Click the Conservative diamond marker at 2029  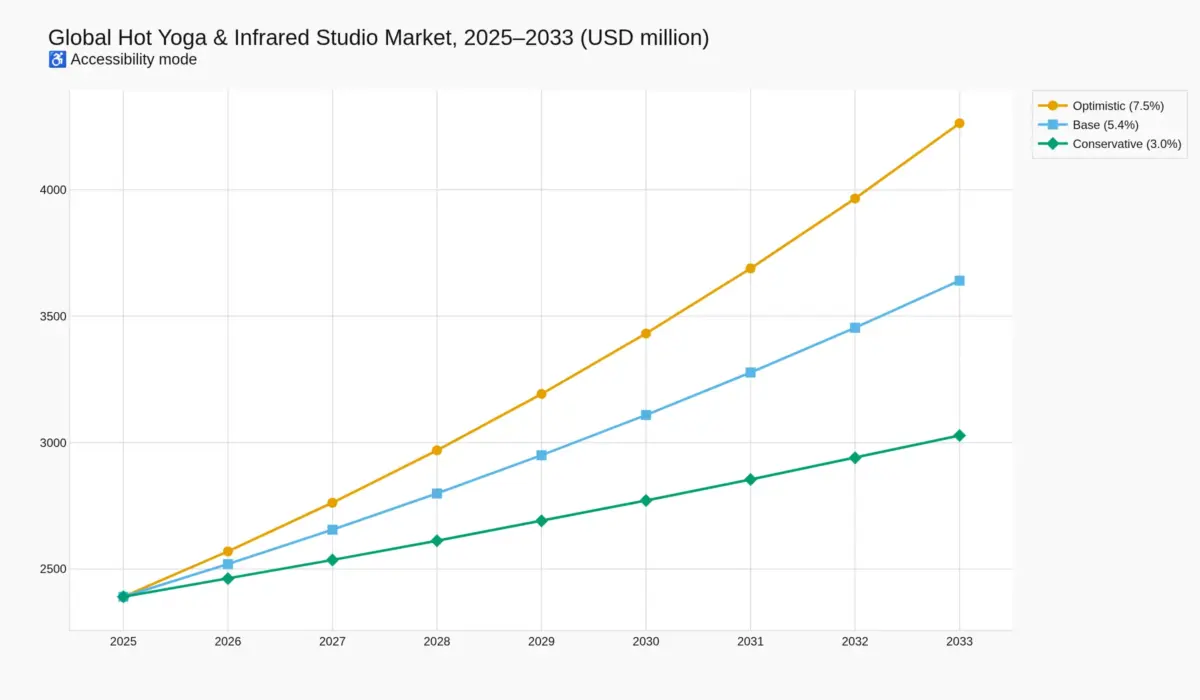tap(541, 521)
